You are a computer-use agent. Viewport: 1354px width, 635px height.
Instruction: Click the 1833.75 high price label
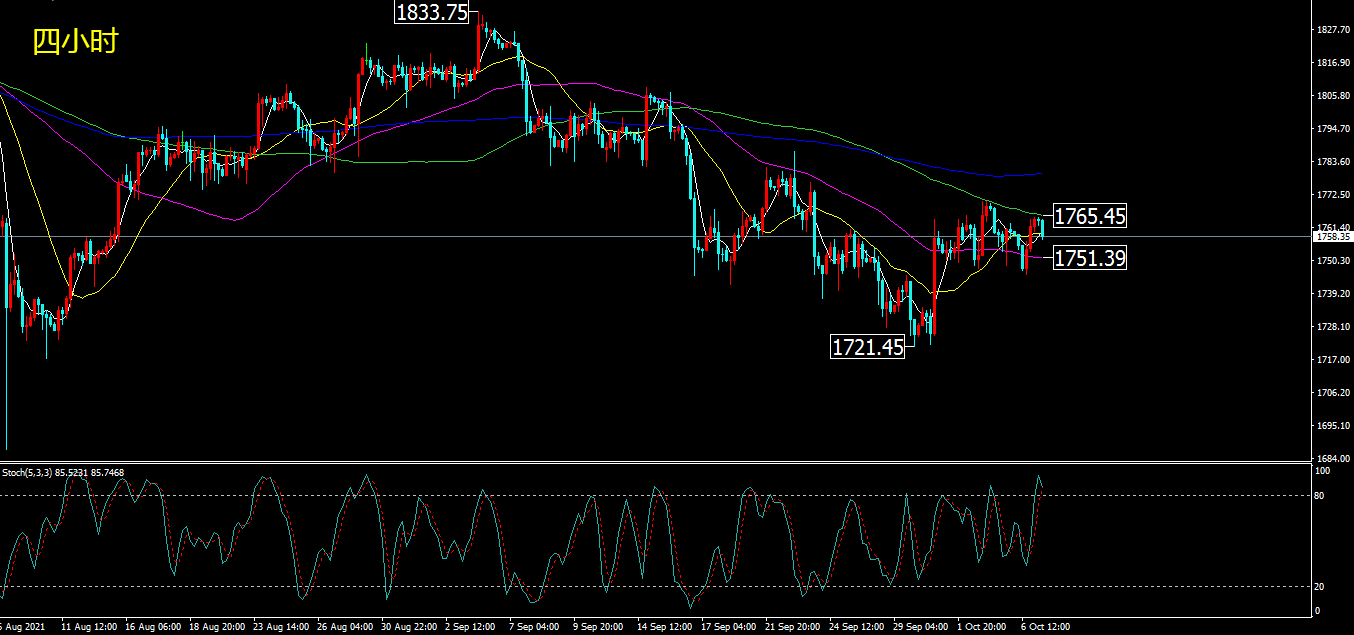[432, 12]
